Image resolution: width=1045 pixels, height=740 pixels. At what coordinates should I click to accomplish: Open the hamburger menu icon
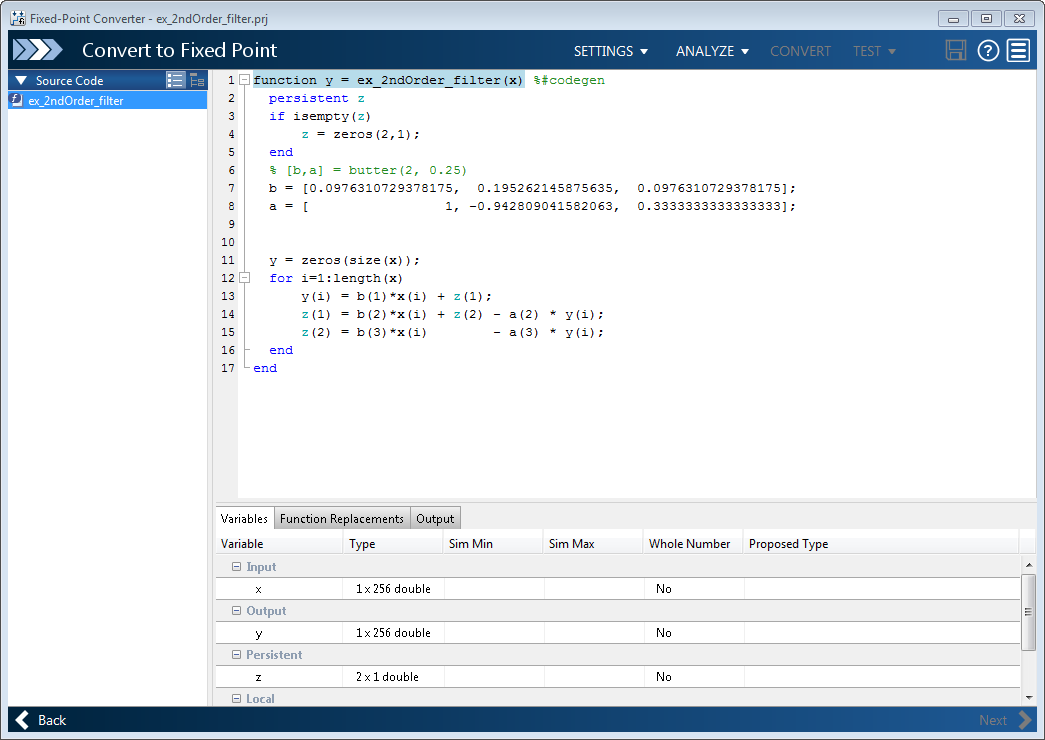pos(1018,51)
